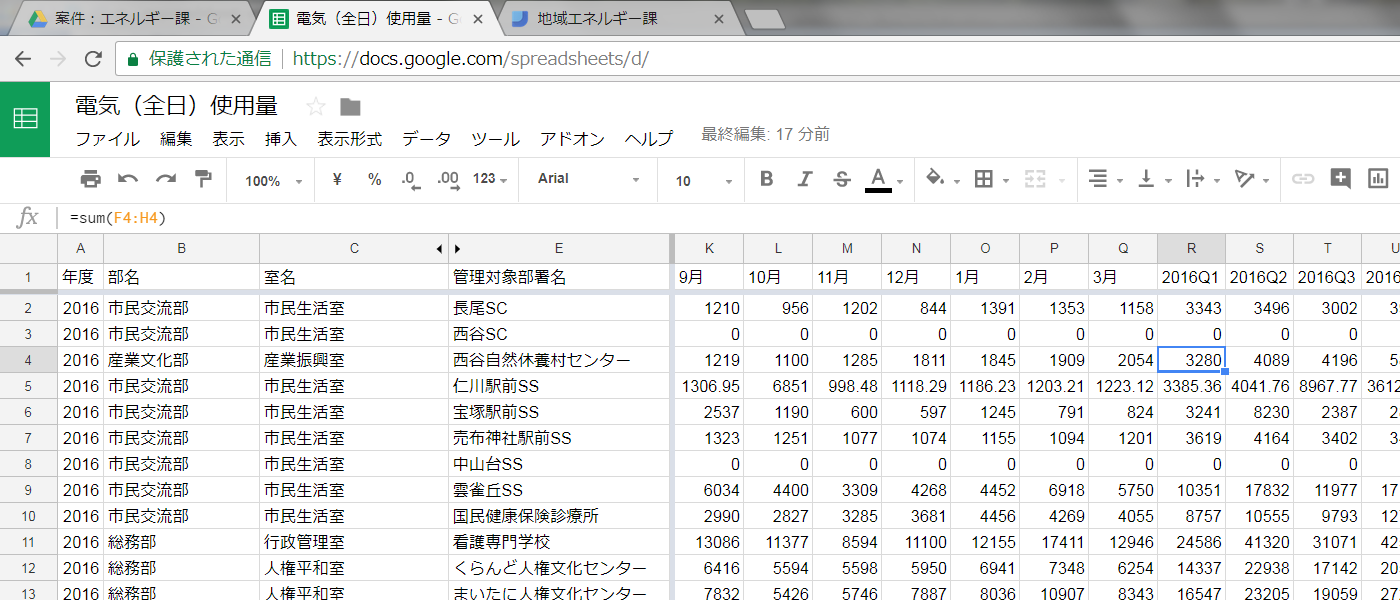Select the Paint format roller tool
Screen dimensions: 1400x600
pos(203,179)
